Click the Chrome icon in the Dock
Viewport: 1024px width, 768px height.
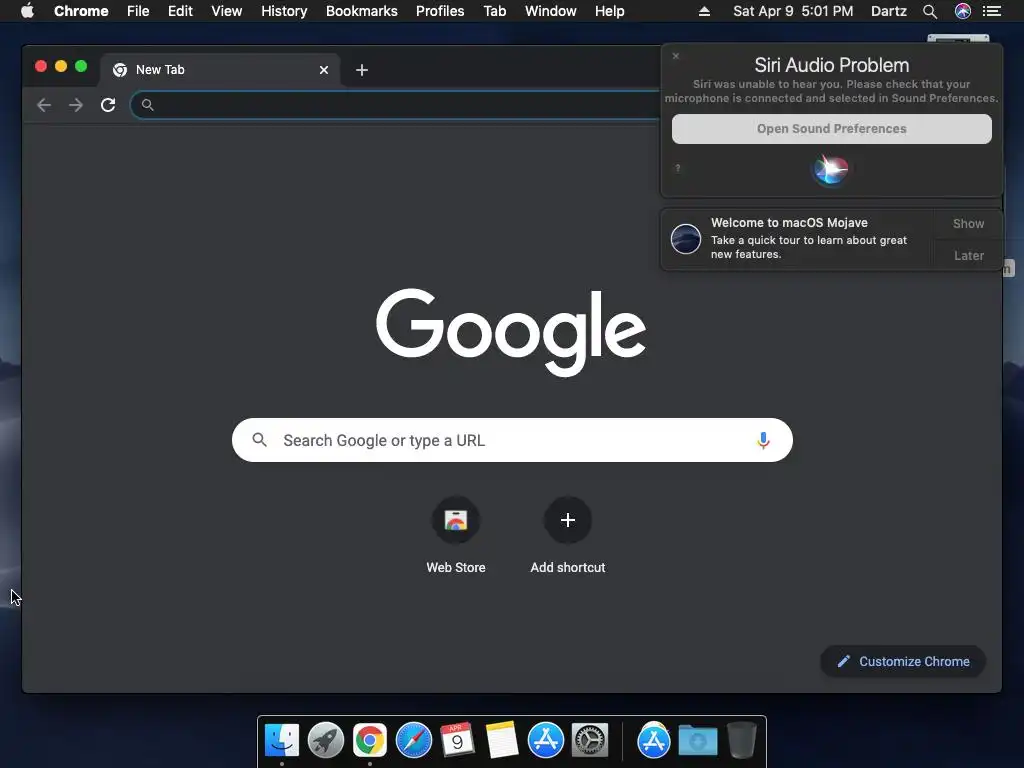370,741
